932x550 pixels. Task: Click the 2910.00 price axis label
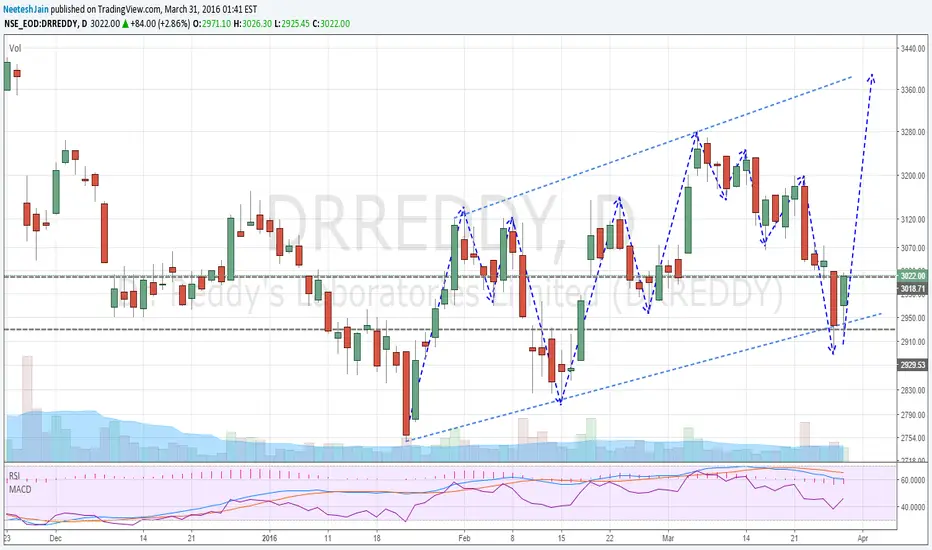pos(913,342)
